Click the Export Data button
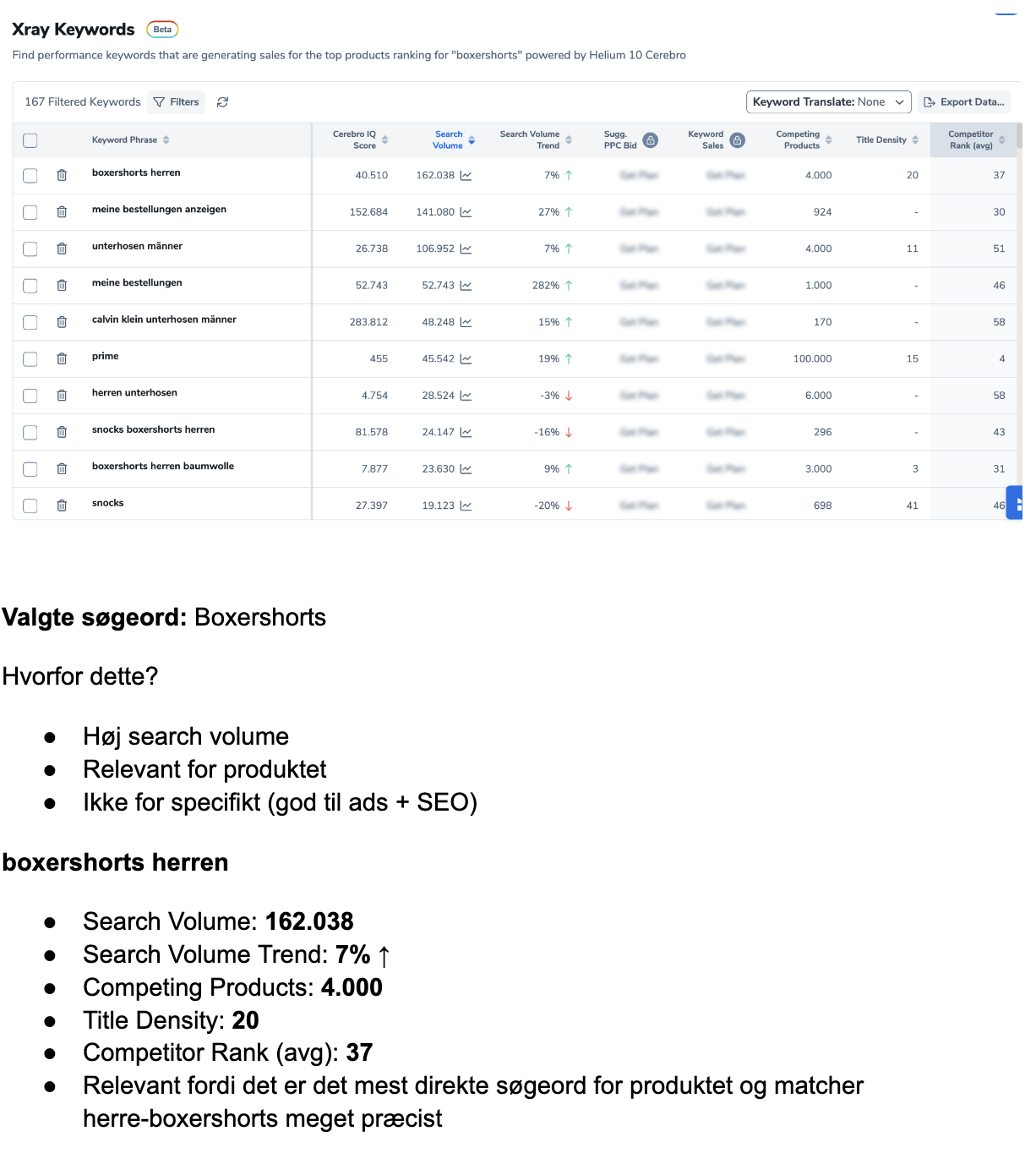Viewport: 1036px width, 1153px height. point(964,102)
